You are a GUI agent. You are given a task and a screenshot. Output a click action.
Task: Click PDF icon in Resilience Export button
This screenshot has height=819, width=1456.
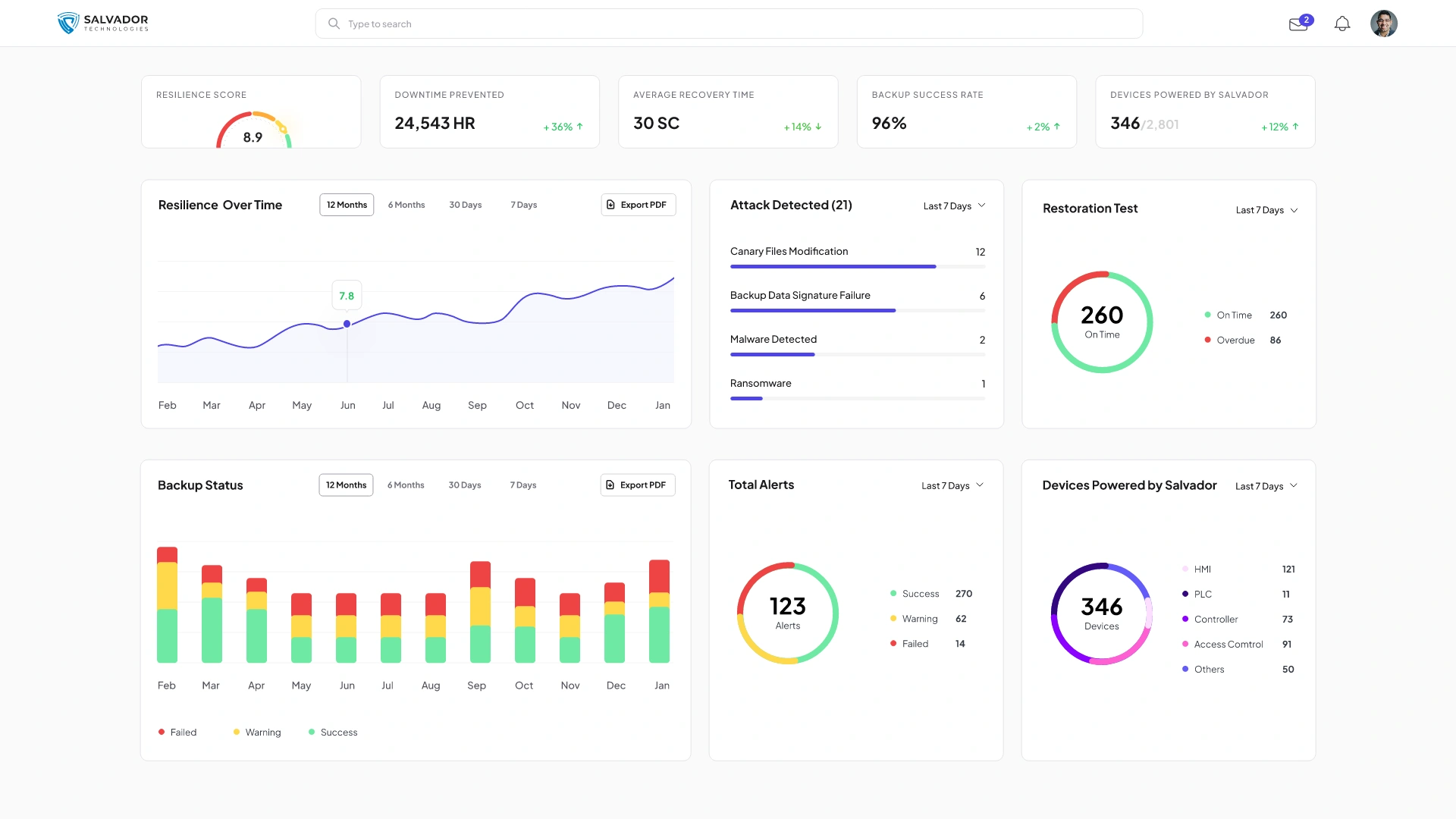610,205
